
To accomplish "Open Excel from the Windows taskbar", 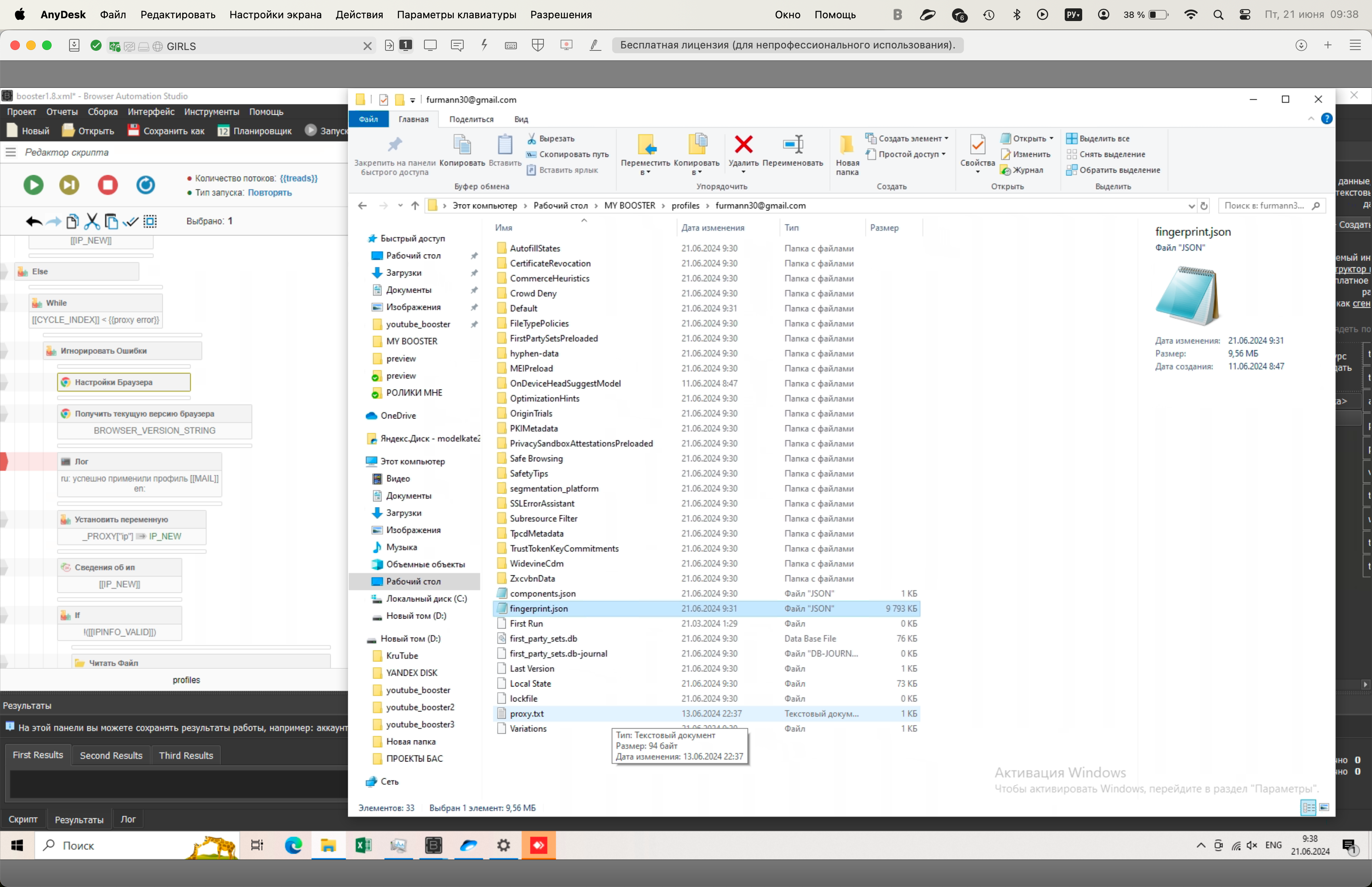I will tap(363, 845).
